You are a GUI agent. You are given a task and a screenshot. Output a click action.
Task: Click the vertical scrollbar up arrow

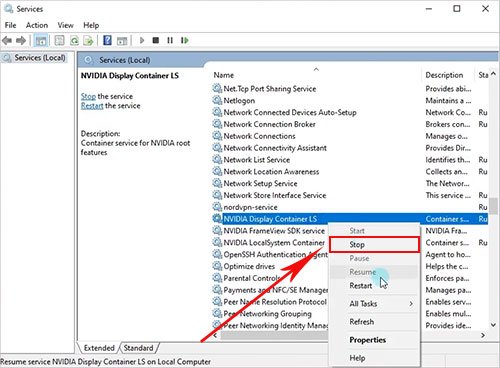494,74
